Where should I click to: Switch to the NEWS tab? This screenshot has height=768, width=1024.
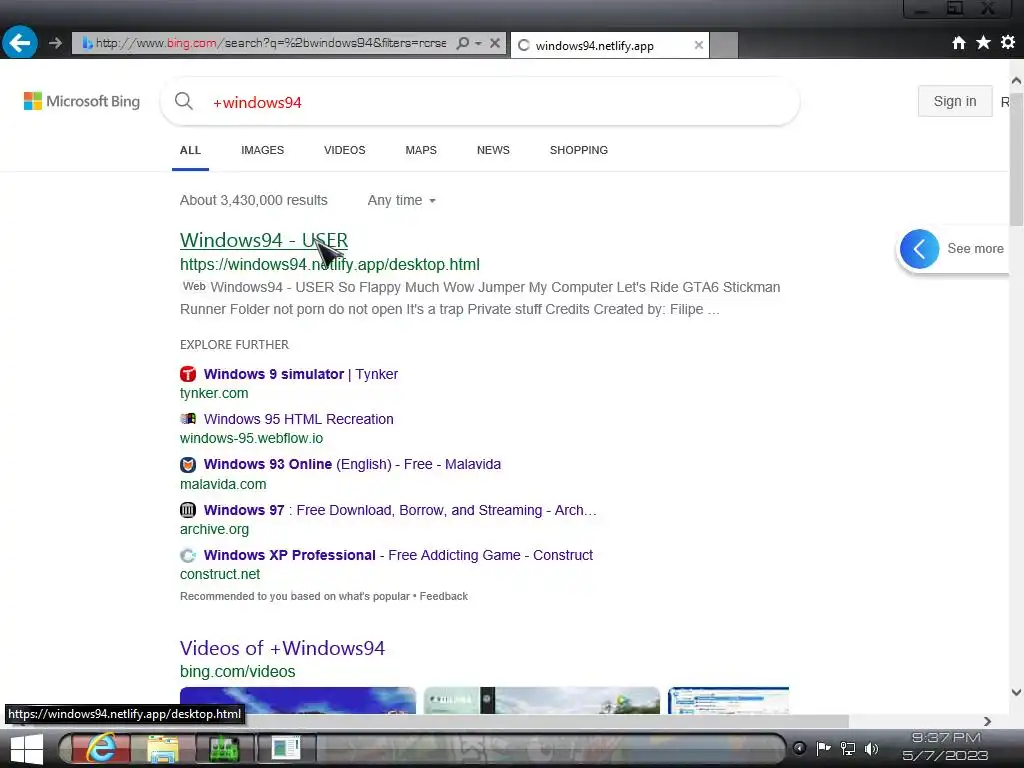pyautogui.click(x=493, y=150)
